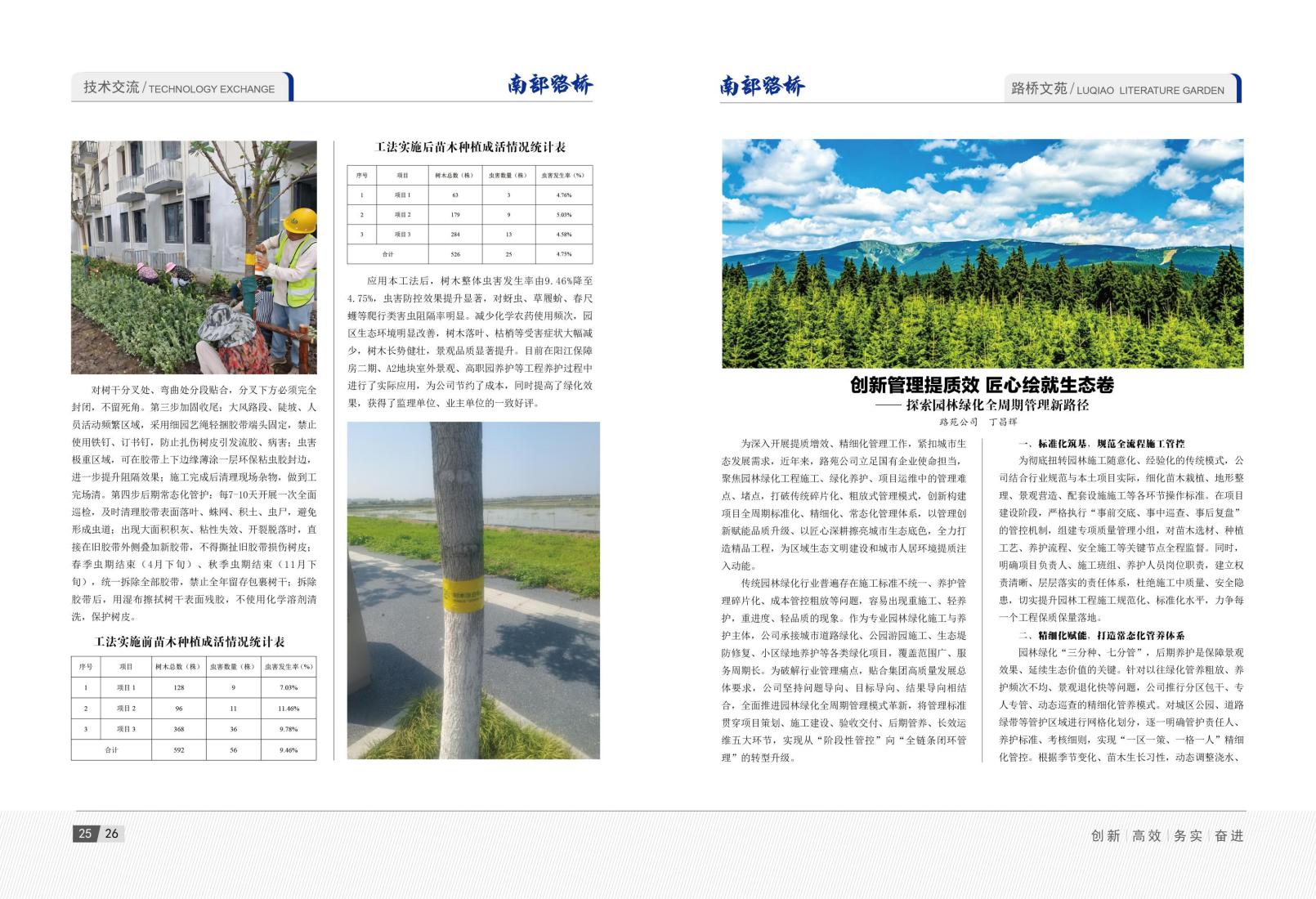Click 创新 in the footer slogan
Viewport: 1316px width, 899px height.
point(1105,835)
